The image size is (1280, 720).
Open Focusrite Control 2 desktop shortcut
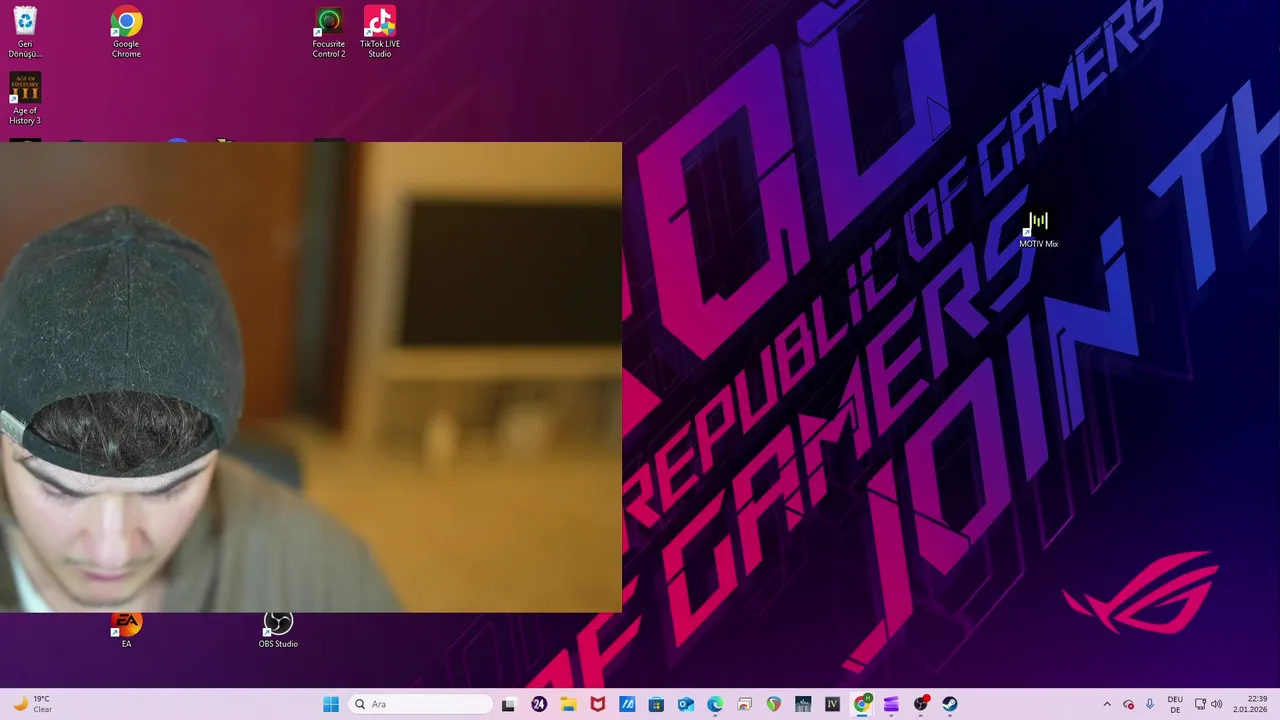coord(328,32)
